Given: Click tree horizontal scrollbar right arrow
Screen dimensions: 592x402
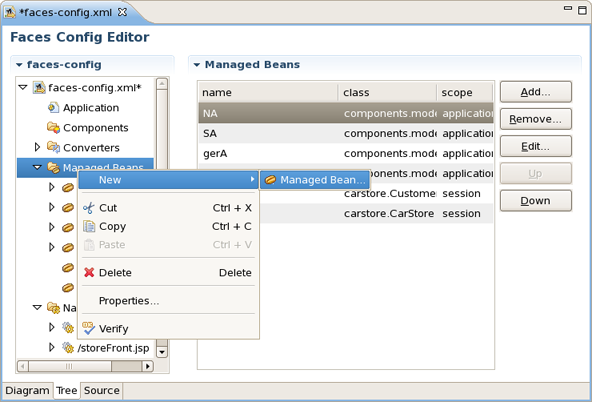Looking at the screenshot, I should pyautogui.click(x=148, y=366).
